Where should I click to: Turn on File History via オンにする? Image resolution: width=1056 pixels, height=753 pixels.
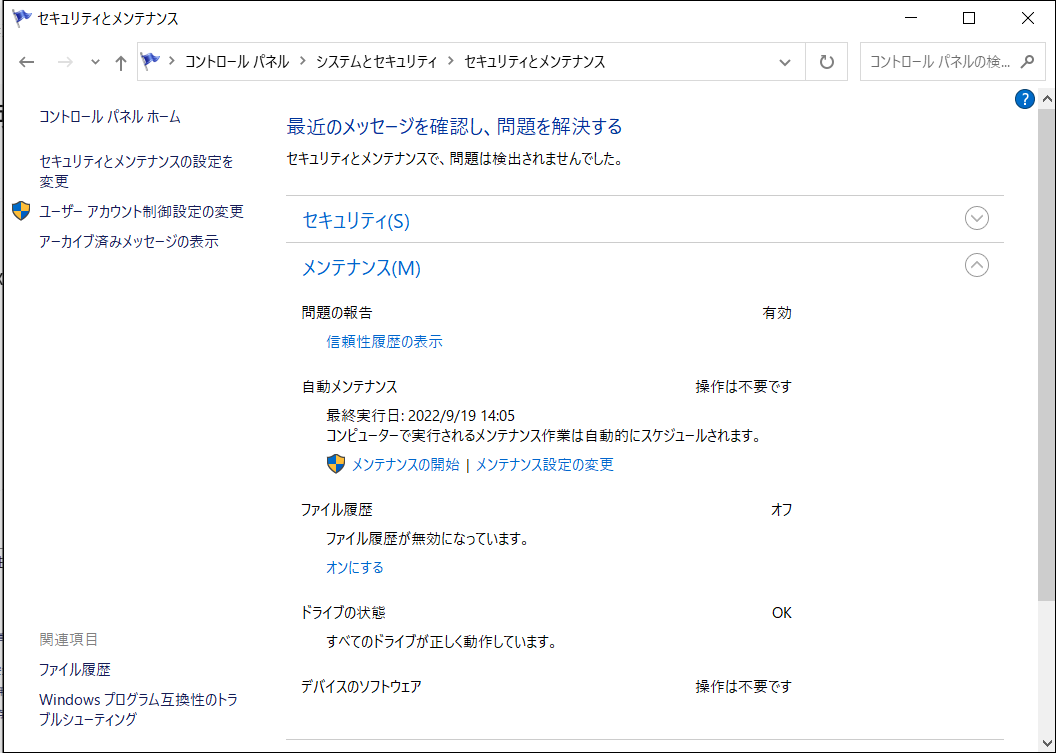point(354,567)
